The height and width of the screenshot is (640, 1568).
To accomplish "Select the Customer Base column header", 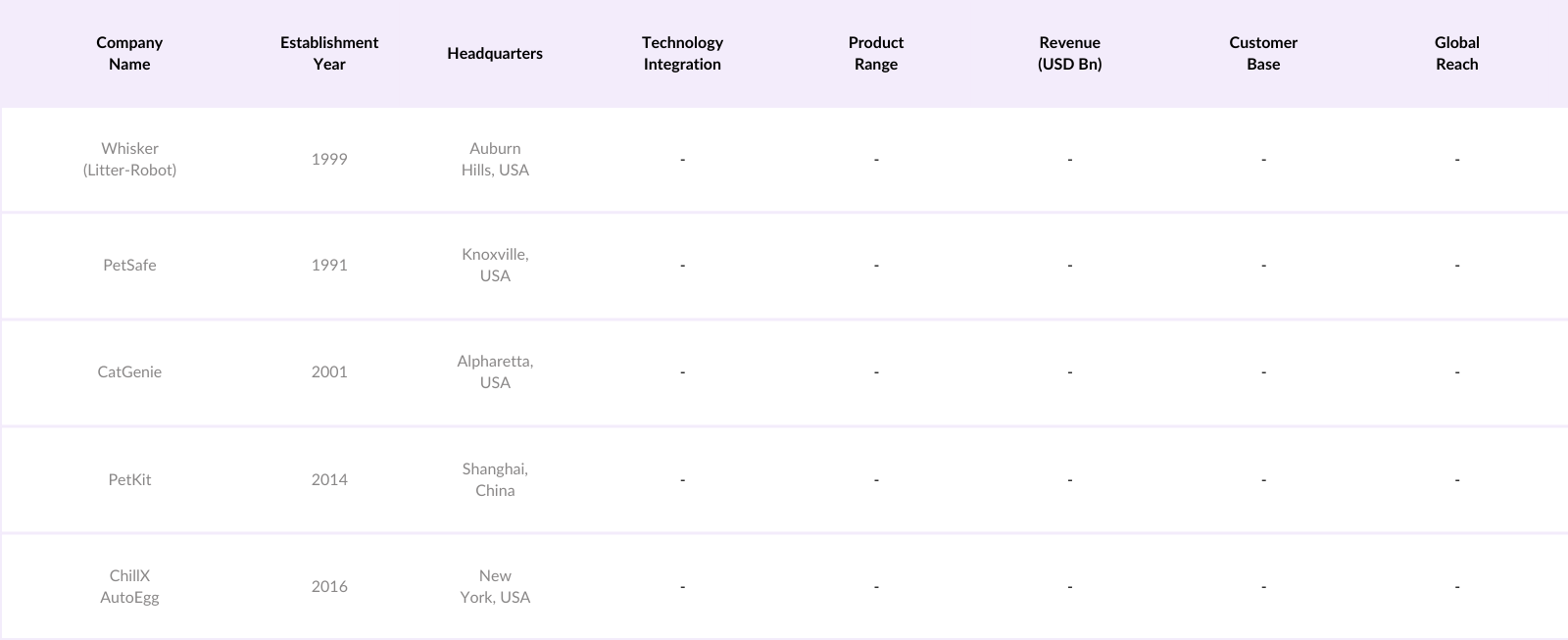I will [x=1263, y=53].
